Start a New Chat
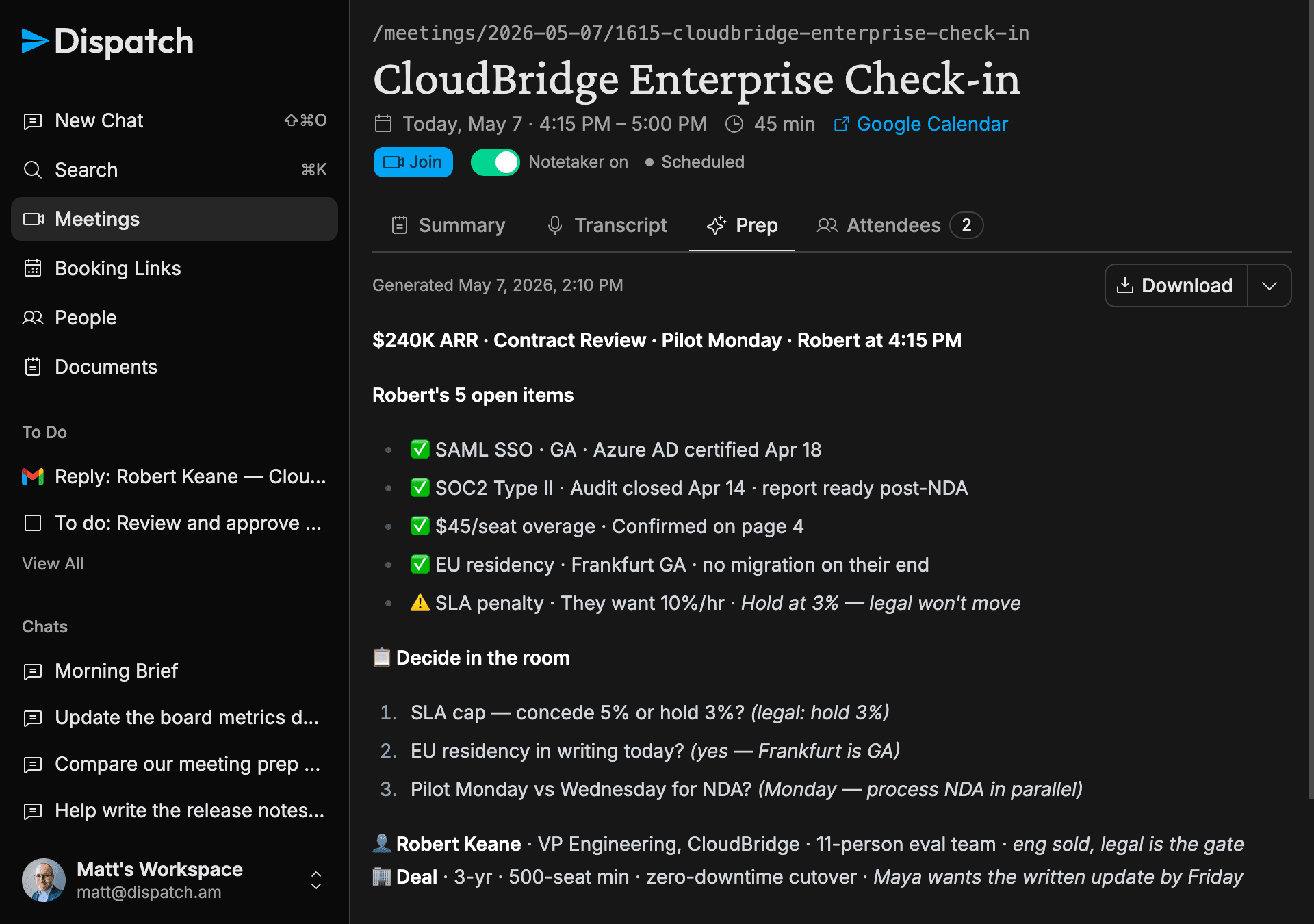Viewport: 1314px width, 924px height. (175, 120)
